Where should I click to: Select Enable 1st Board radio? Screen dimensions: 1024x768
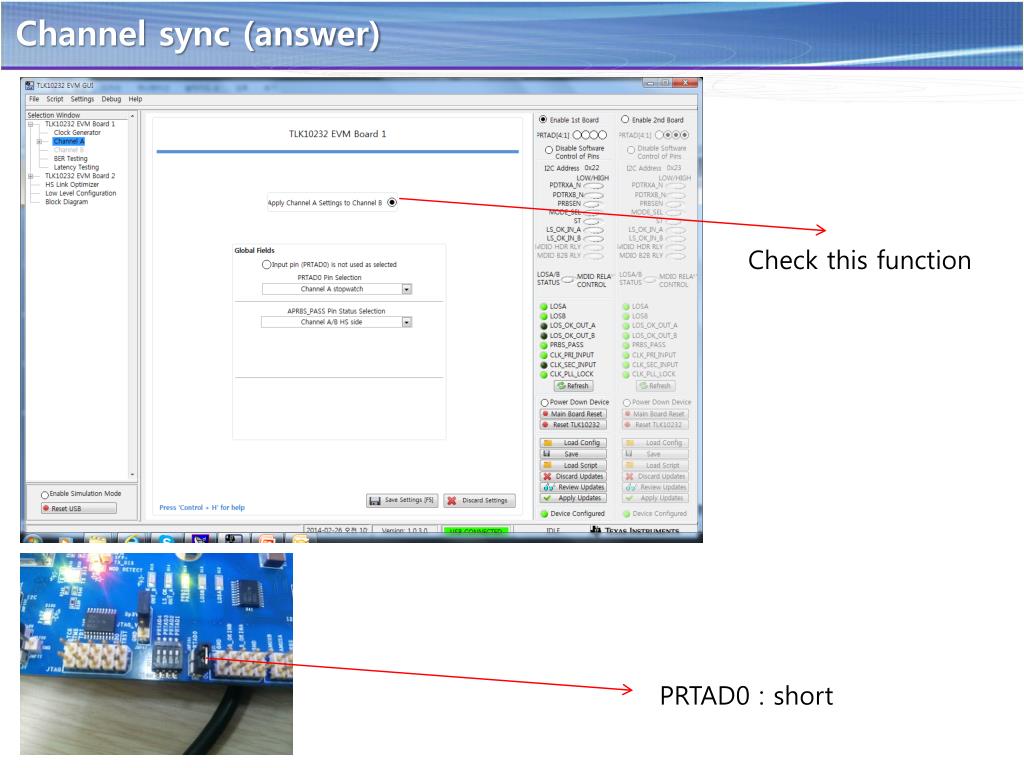pyautogui.click(x=543, y=120)
